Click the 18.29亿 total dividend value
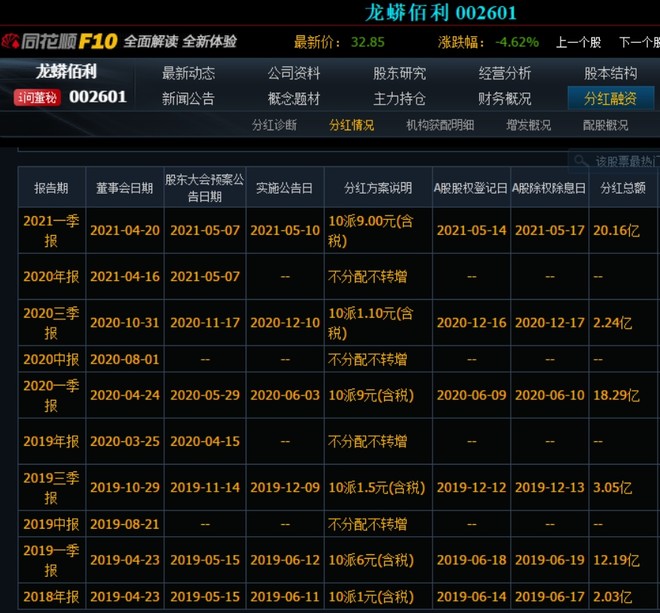Image resolution: width=660 pixels, height=613 pixels. click(616, 395)
